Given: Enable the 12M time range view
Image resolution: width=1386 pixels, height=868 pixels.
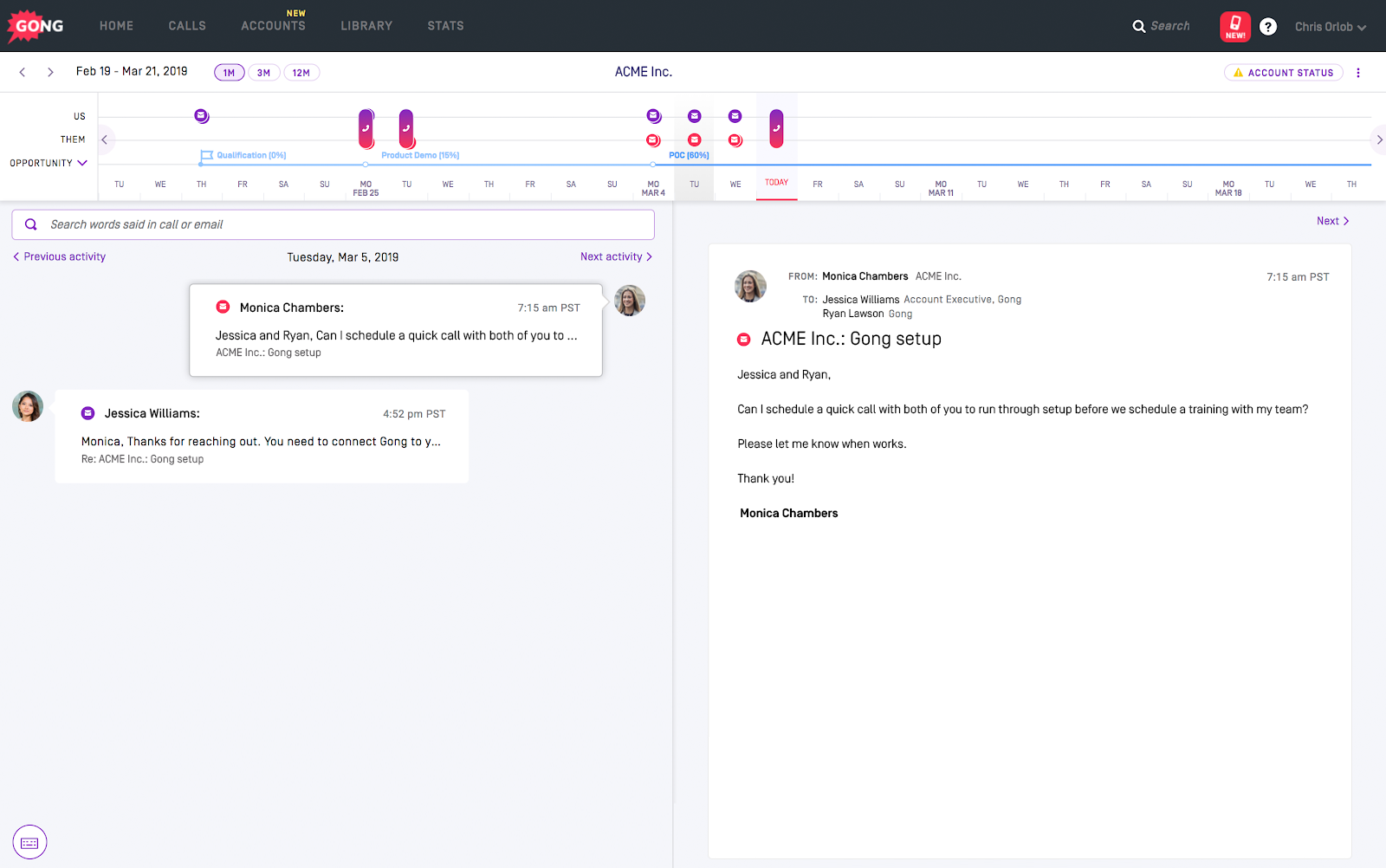Looking at the screenshot, I should pos(301,72).
